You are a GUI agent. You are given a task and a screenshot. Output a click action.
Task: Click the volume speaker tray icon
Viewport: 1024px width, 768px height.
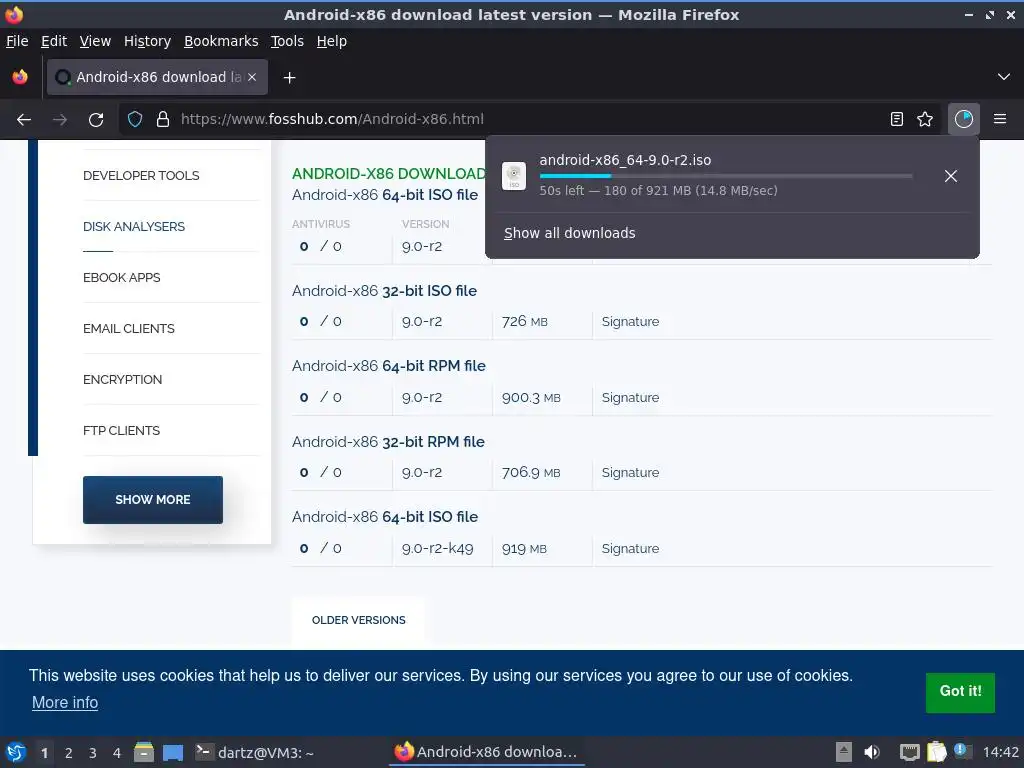(x=872, y=752)
